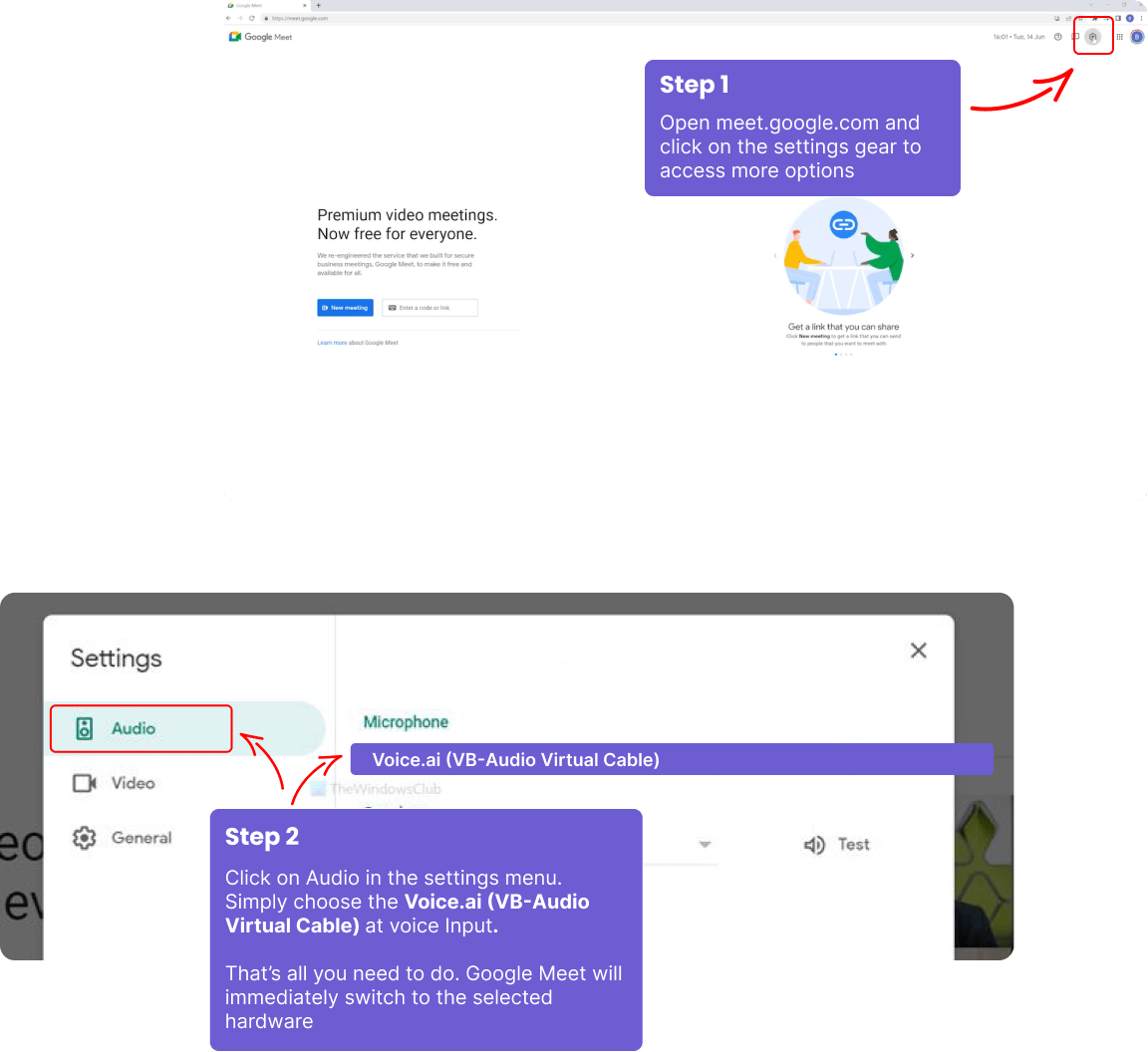Open the Google apps launcher grid
Image resolution: width=1148 pixels, height=1052 pixels.
(1118, 36)
